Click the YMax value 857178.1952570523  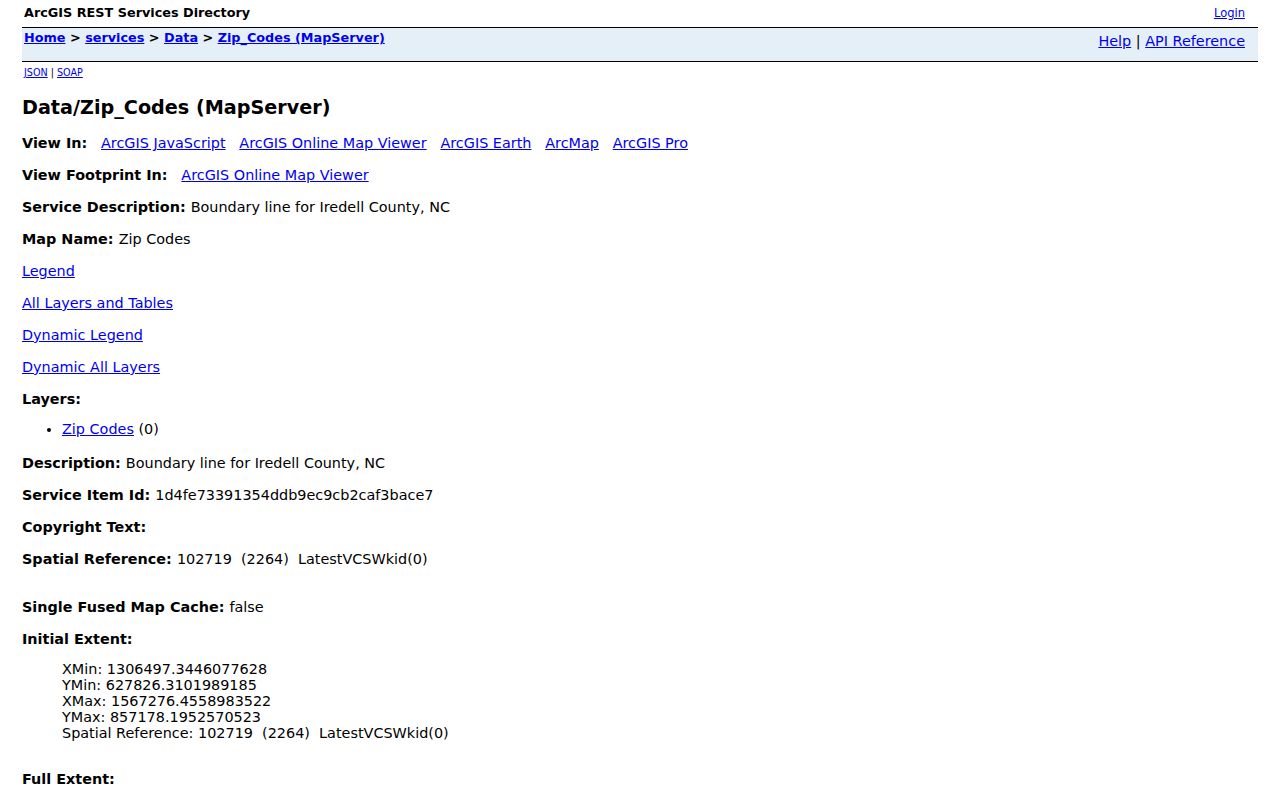point(185,717)
